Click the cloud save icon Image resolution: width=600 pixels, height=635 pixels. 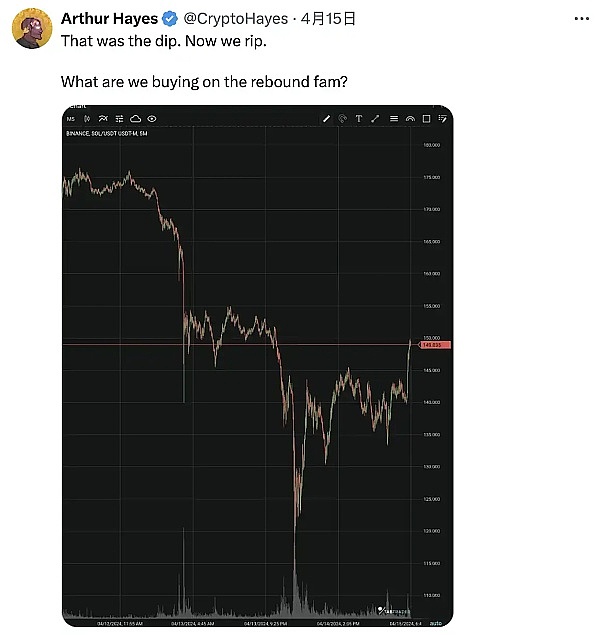coord(135,118)
